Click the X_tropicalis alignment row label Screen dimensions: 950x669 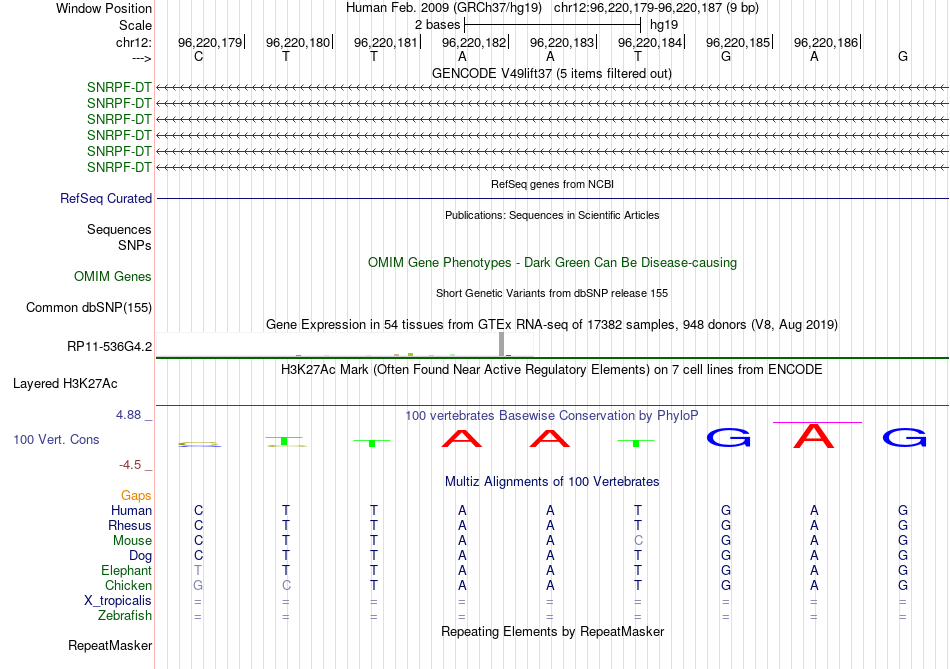pos(118,601)
